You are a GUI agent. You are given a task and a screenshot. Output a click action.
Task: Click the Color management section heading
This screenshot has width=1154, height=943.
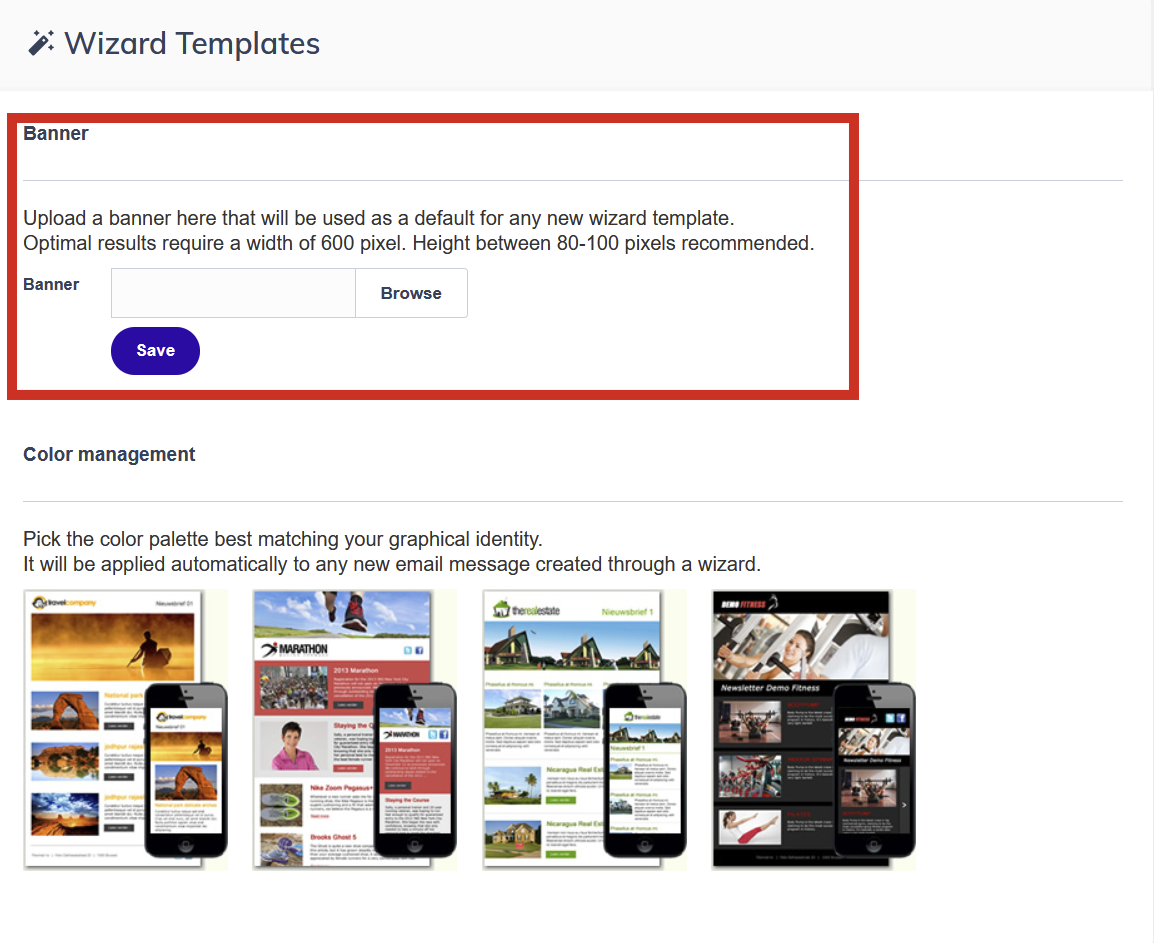(109, 454)
